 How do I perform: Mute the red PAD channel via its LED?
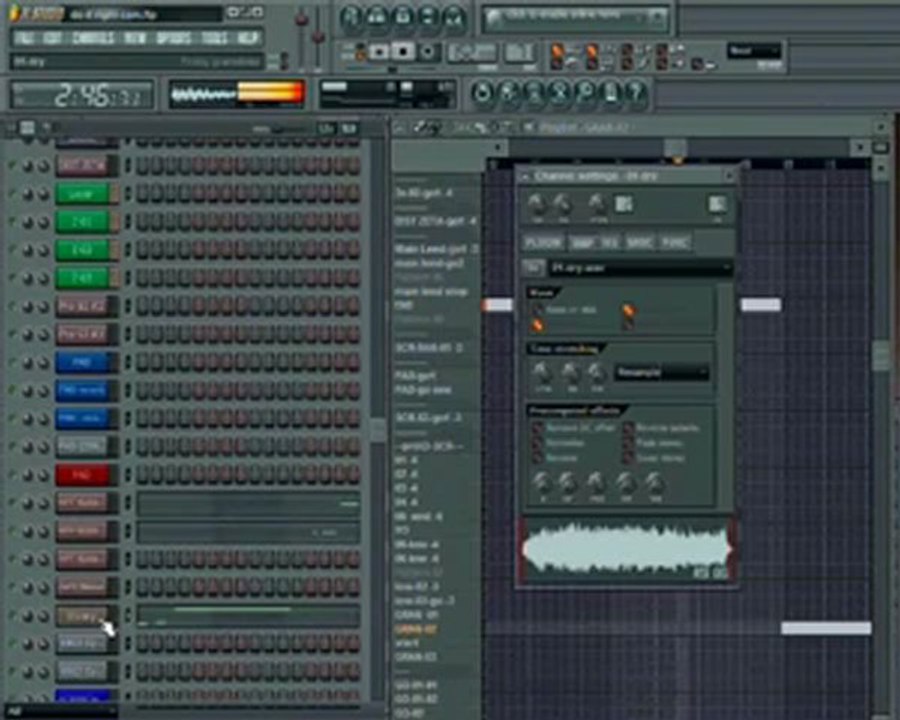pos(11,474)
